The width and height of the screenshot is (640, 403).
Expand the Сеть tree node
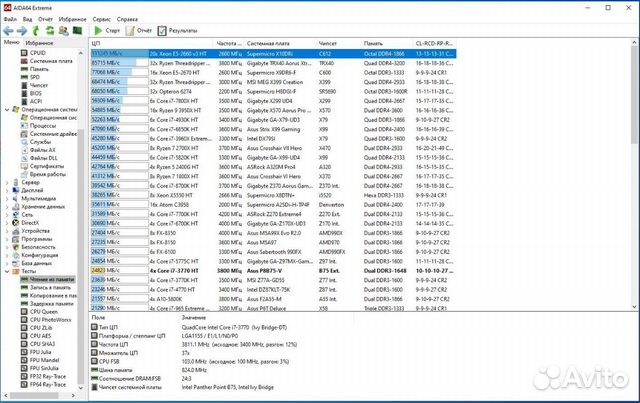(x=7, y=215)
